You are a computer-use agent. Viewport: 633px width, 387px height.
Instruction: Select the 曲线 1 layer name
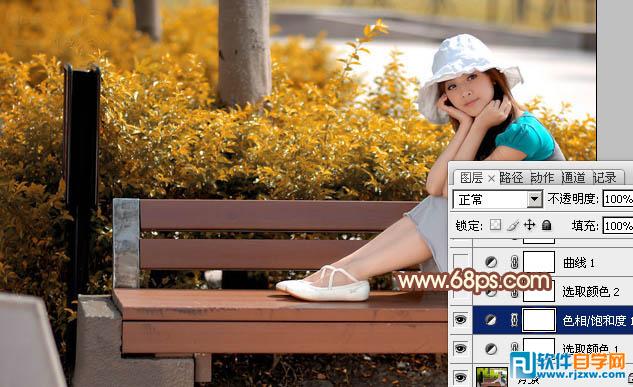579,263
